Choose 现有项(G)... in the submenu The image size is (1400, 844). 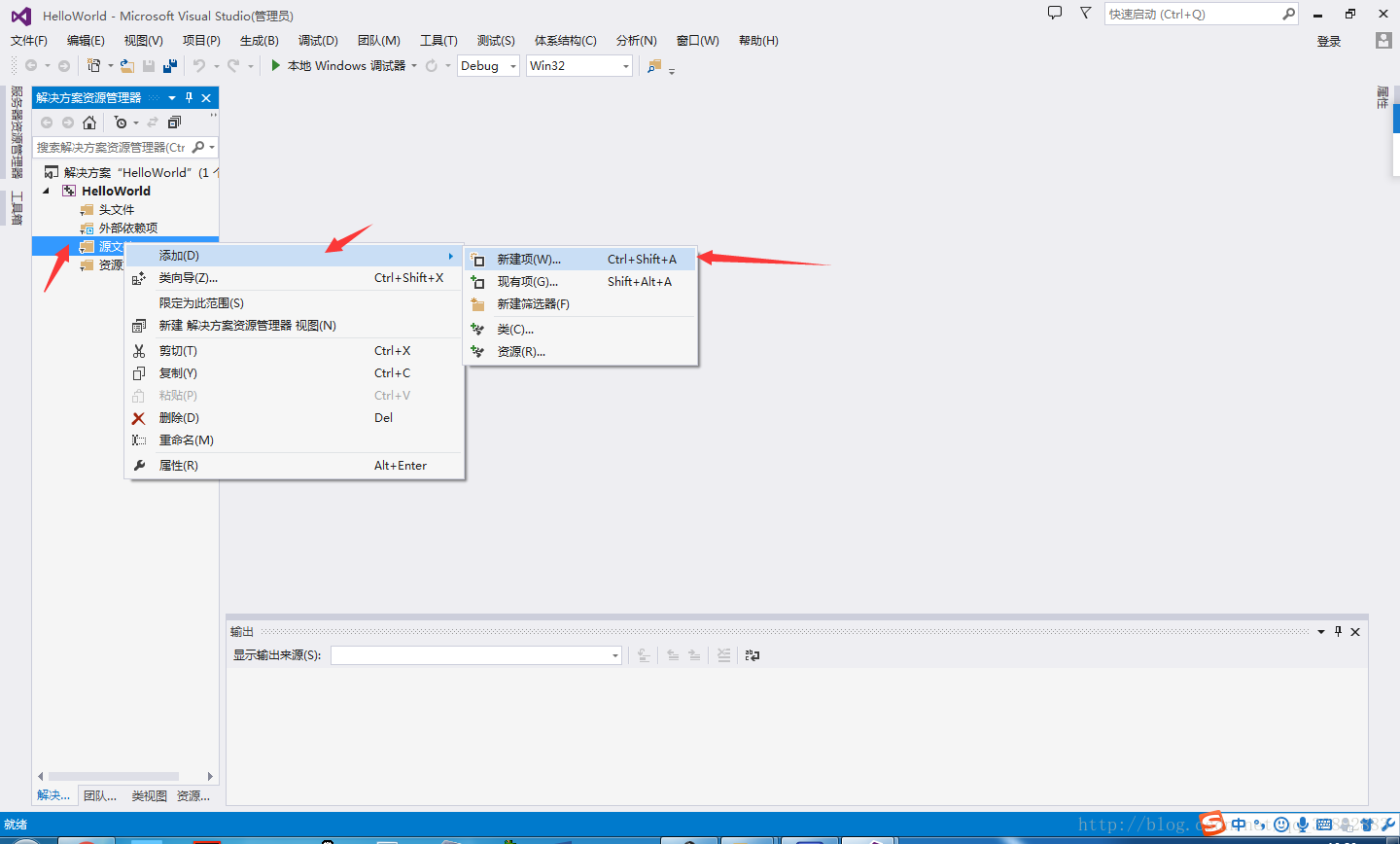click(580, 282)
